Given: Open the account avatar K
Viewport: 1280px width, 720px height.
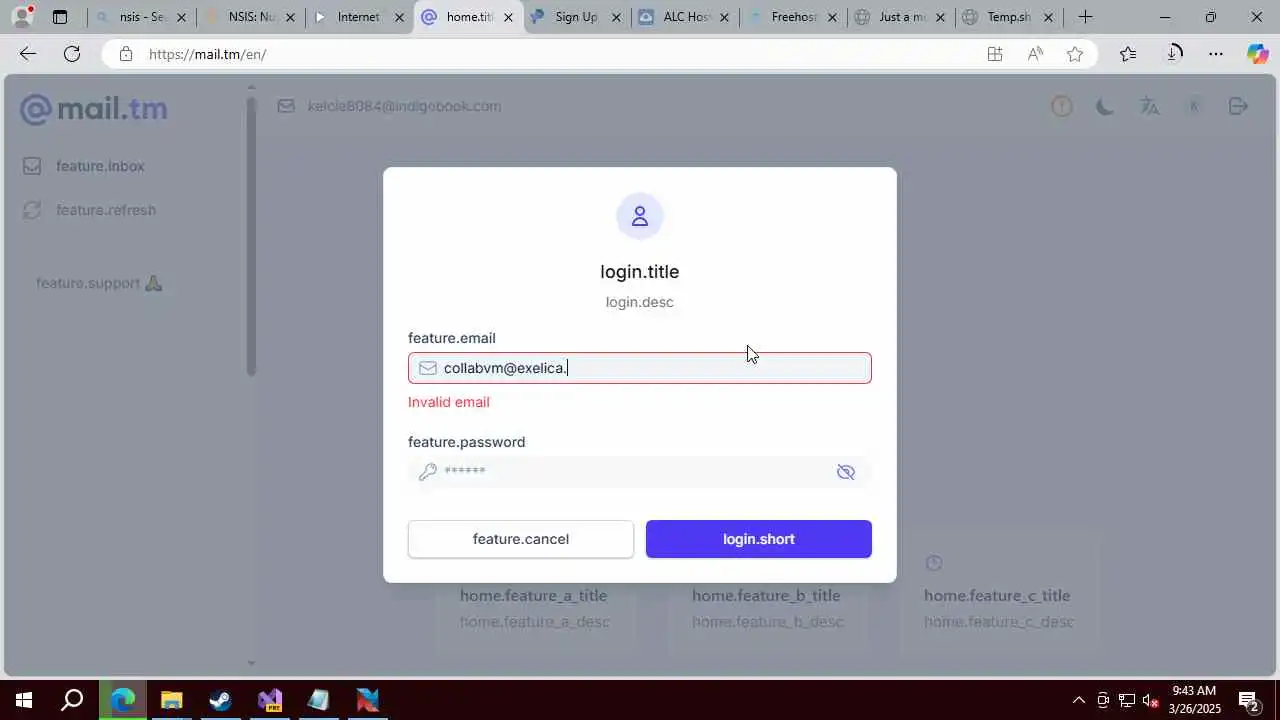Looking at the screenshot, I should coord(1193,106).
